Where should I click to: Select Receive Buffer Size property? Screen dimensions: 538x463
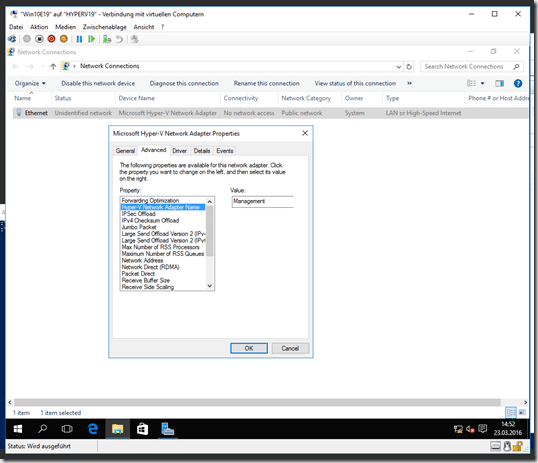pyautogui.click(x=145, y=280)
